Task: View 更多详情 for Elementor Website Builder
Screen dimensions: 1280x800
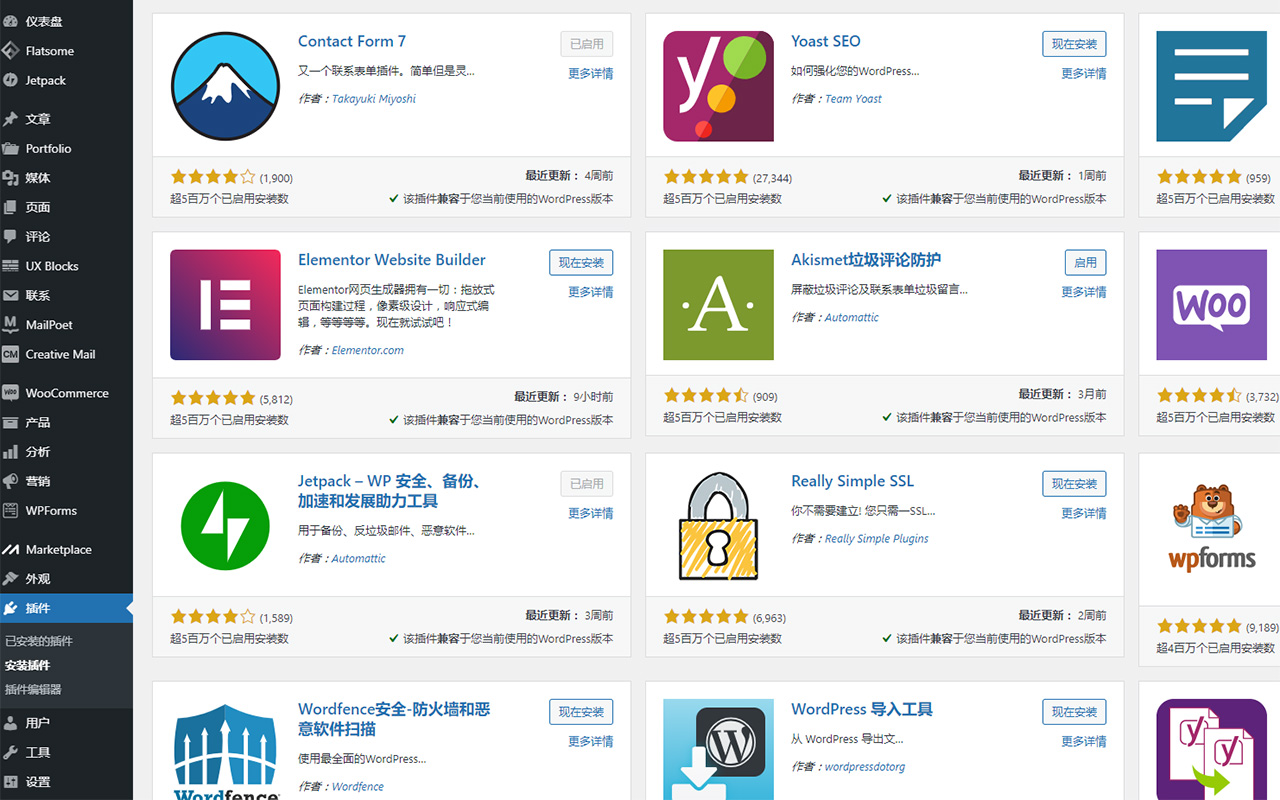Action: pyautogui.click(x=591, y=292)
